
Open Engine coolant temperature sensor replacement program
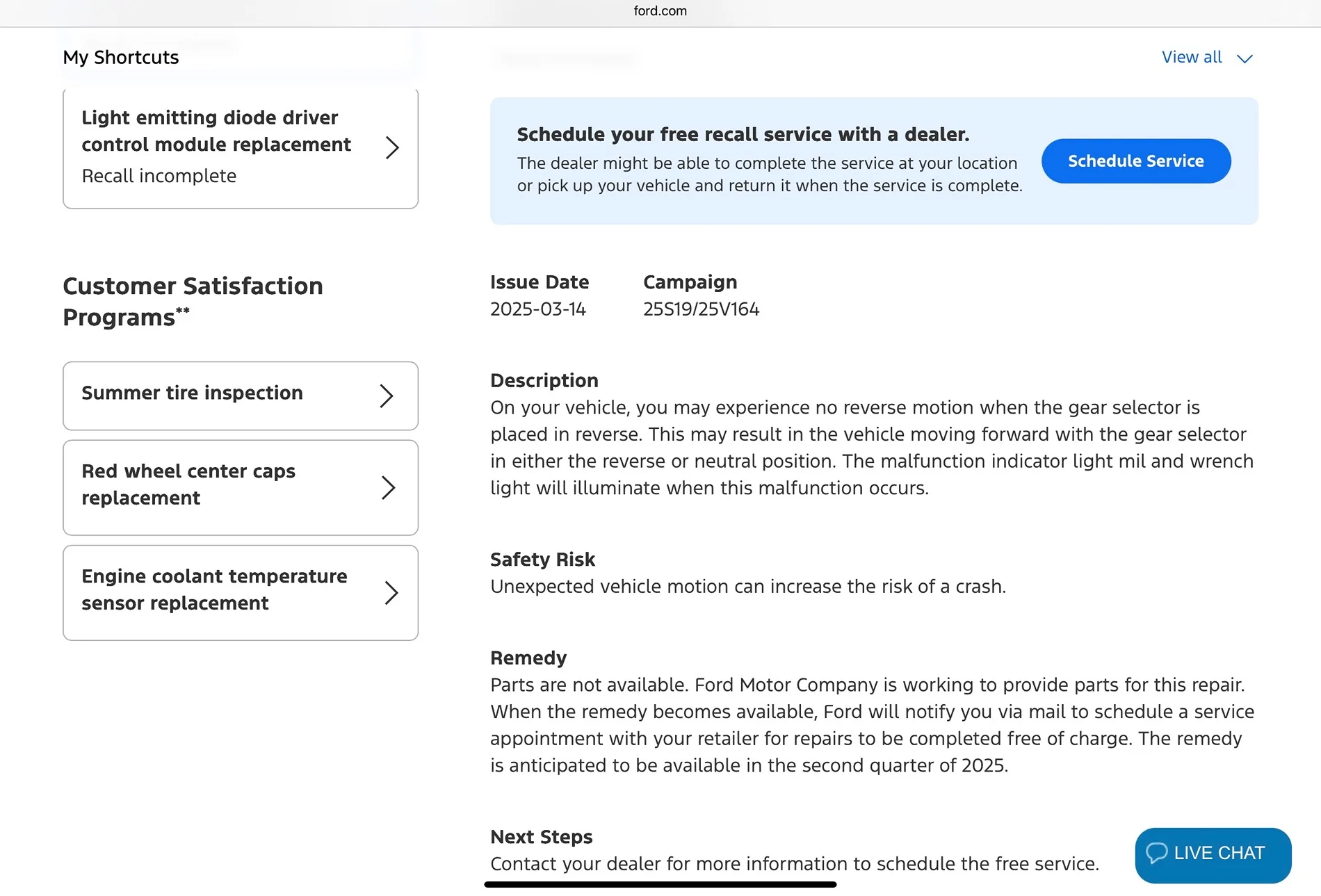click(241, 592)
